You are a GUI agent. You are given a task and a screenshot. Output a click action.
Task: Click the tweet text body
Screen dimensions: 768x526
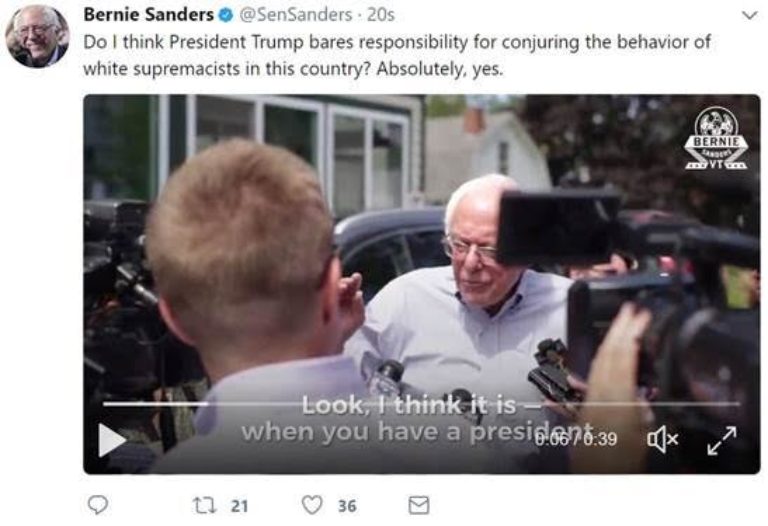(396, 55)
